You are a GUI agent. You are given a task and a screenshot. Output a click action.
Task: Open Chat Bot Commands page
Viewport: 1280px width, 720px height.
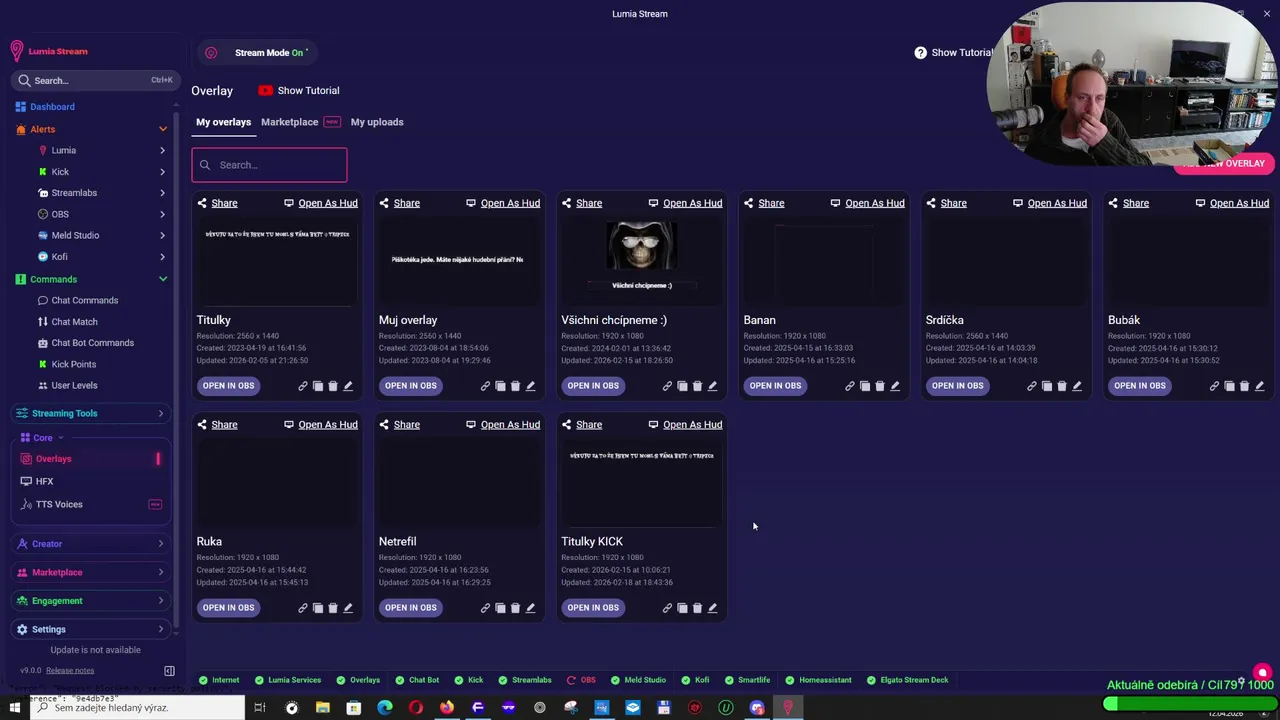92,343
